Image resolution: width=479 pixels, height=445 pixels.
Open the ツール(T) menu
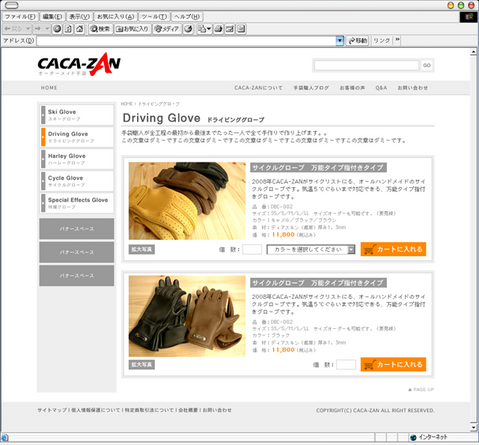[154, 17]
